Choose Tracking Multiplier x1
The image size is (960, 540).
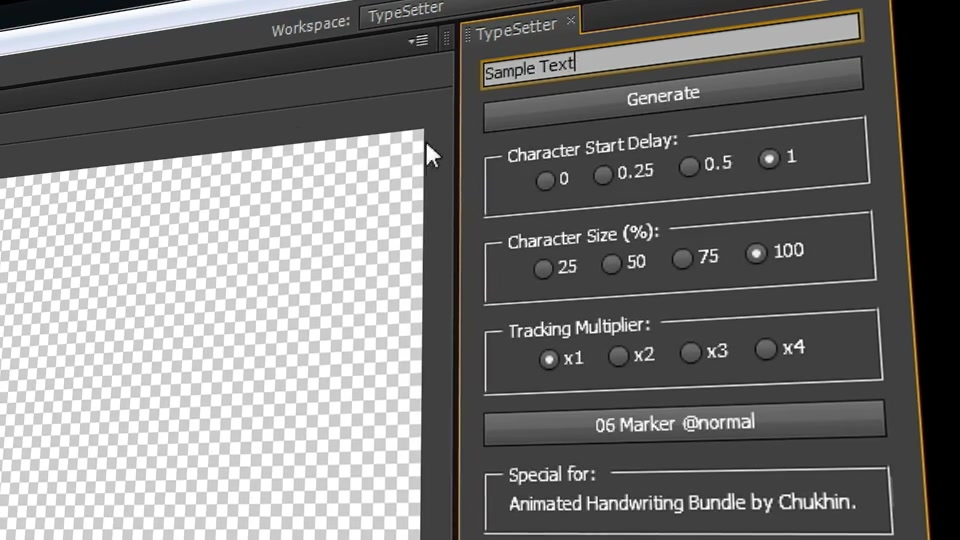click(549, 359)
